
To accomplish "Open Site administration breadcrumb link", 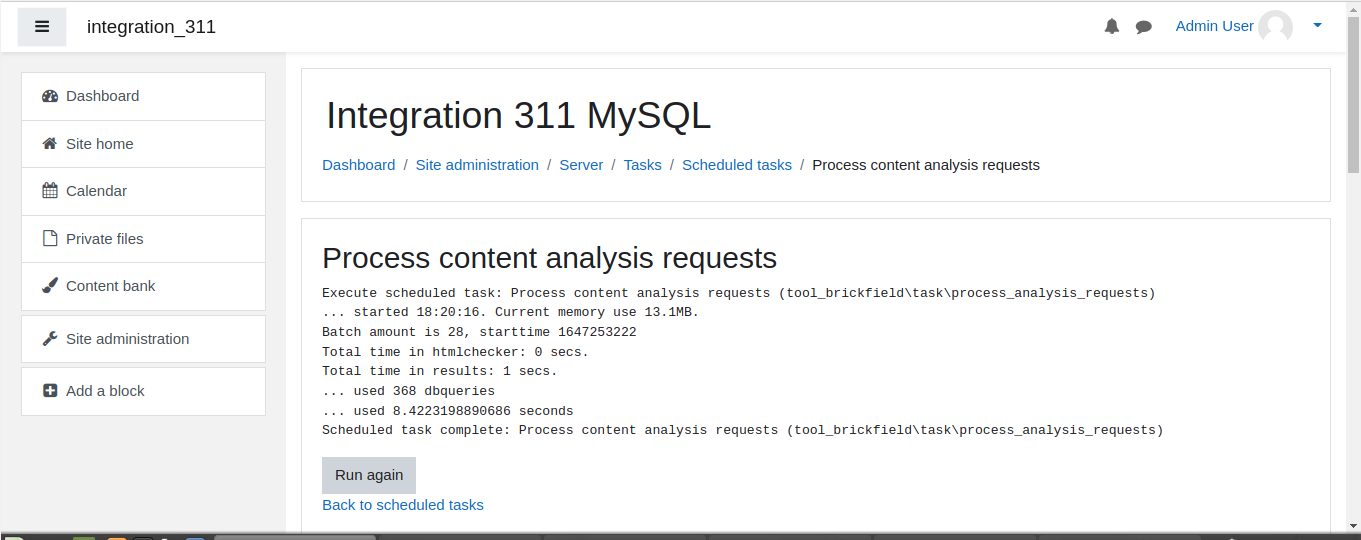I will [477, 165].
